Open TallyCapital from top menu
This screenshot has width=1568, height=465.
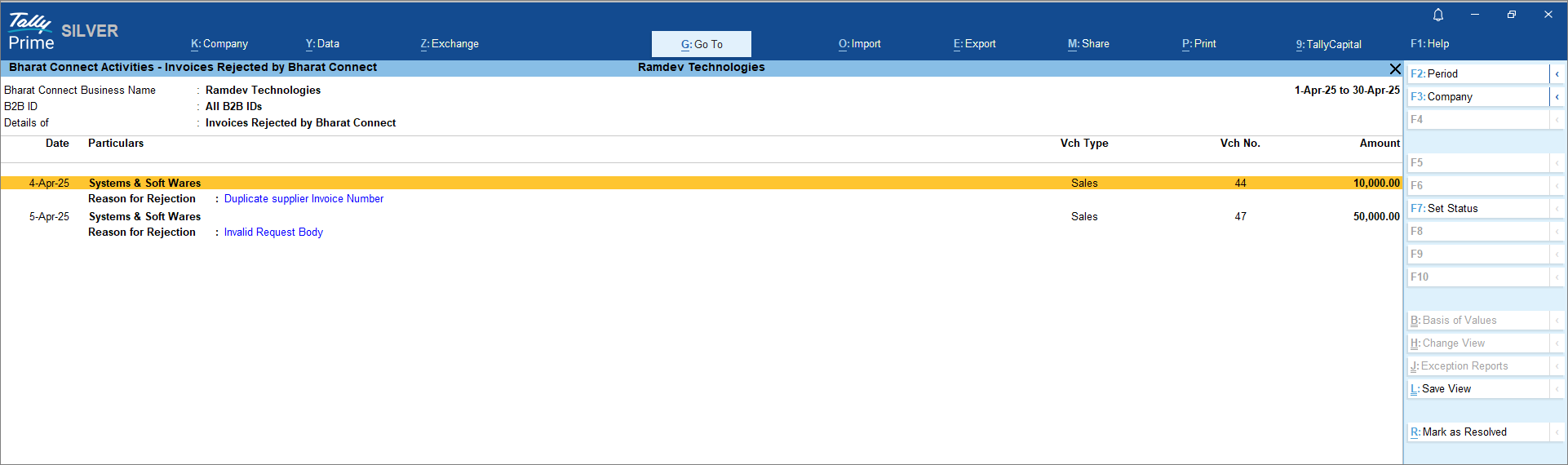[x=1328, y=44]
